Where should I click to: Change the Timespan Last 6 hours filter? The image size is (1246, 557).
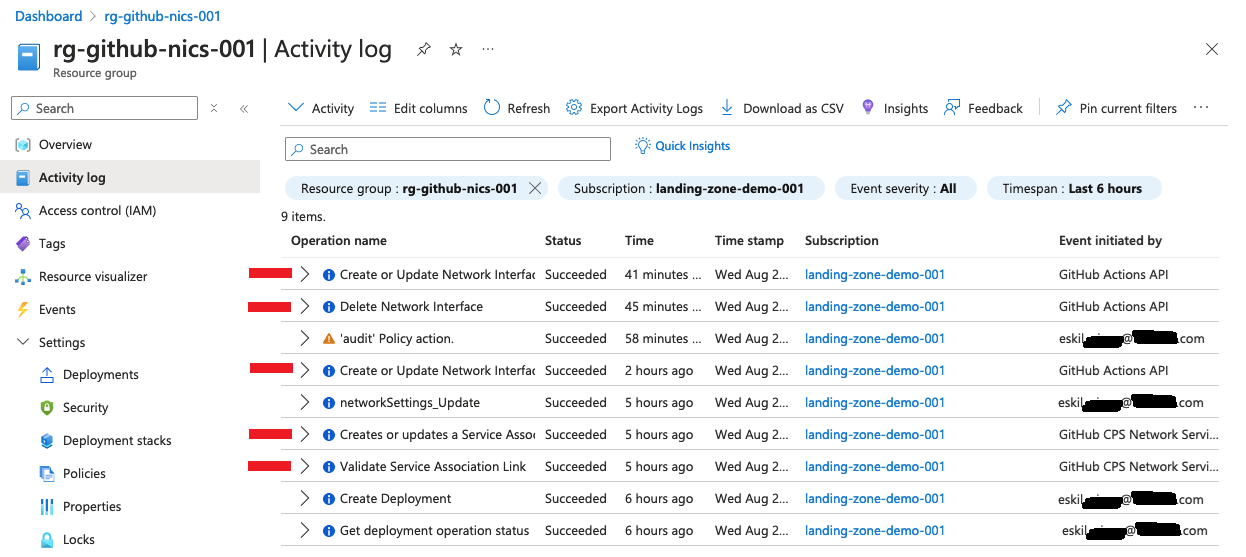(1074, 188)
